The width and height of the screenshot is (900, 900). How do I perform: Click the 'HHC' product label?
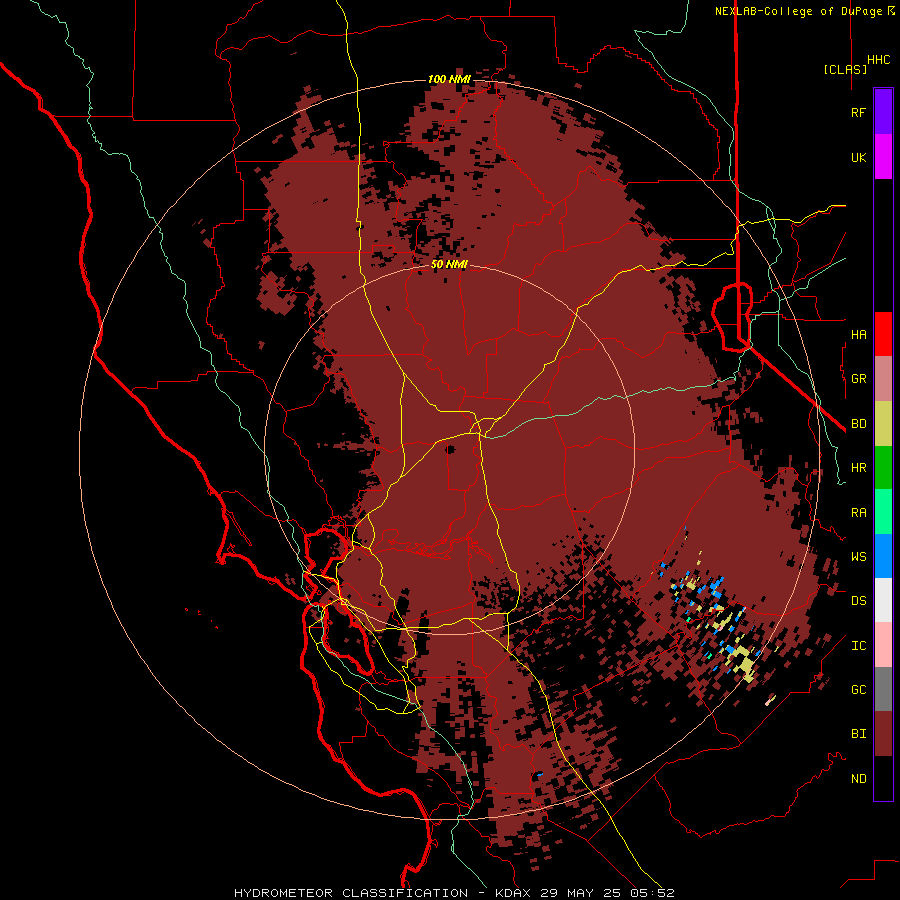(879, 60)
